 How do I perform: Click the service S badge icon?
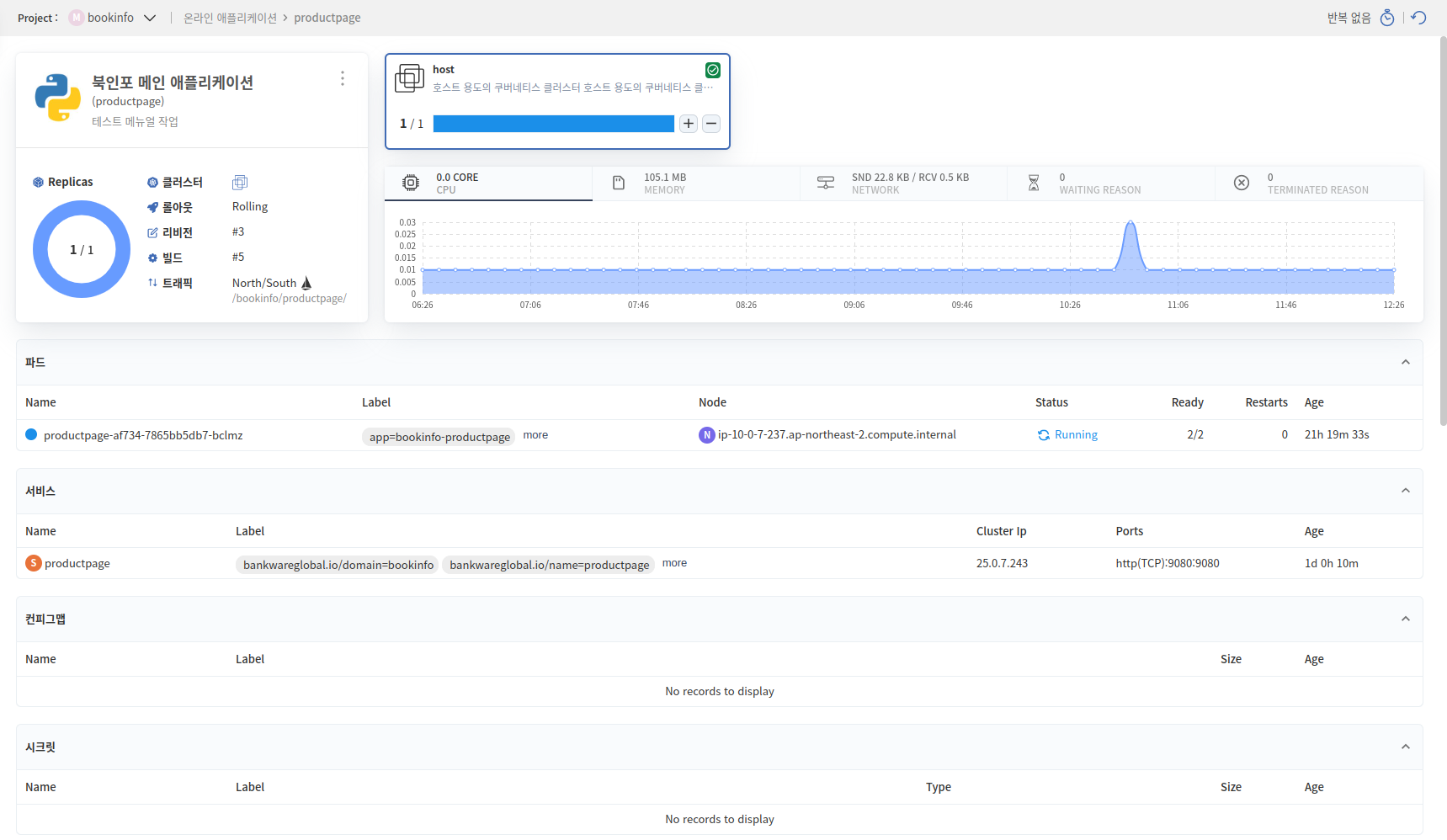(34, 563)
